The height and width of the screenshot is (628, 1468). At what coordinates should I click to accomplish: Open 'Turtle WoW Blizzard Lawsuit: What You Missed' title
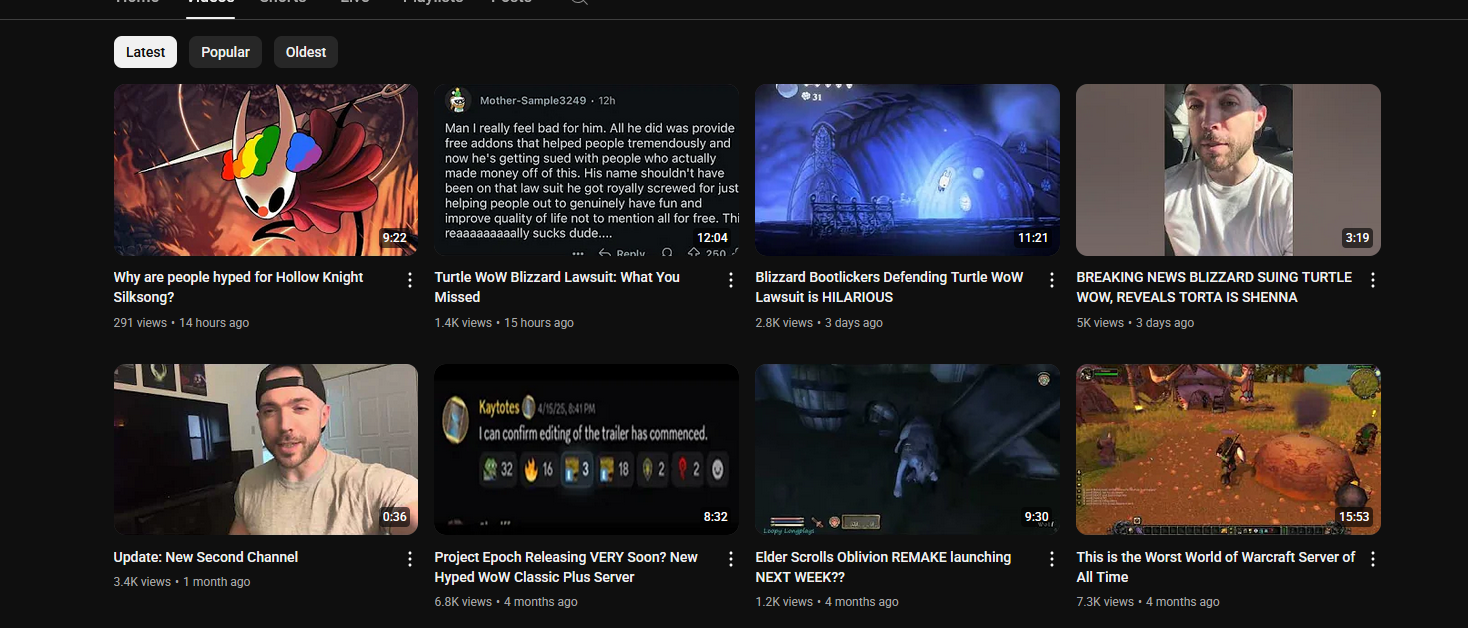557,287
